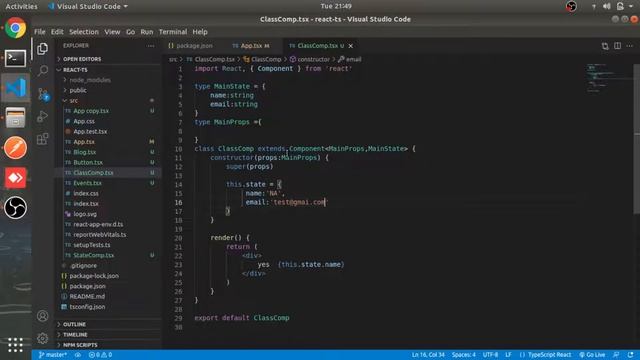Open Source Control view in activity bar

43,94
